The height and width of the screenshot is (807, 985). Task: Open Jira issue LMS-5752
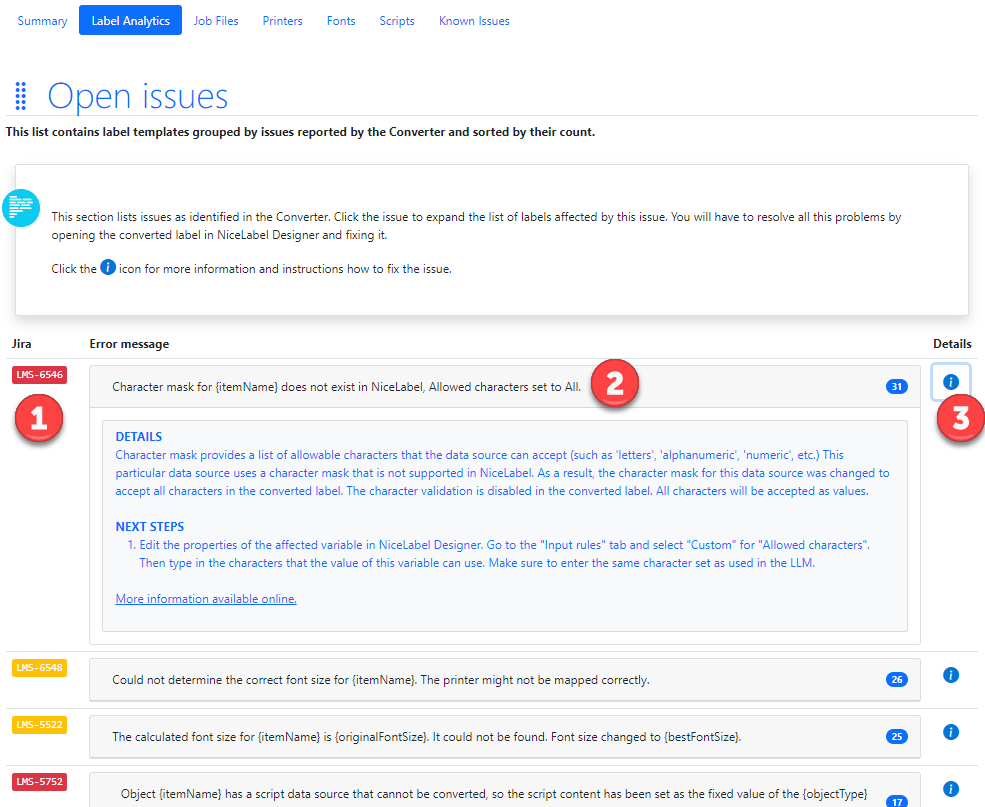pyautogui.click(x=40, y=782)
